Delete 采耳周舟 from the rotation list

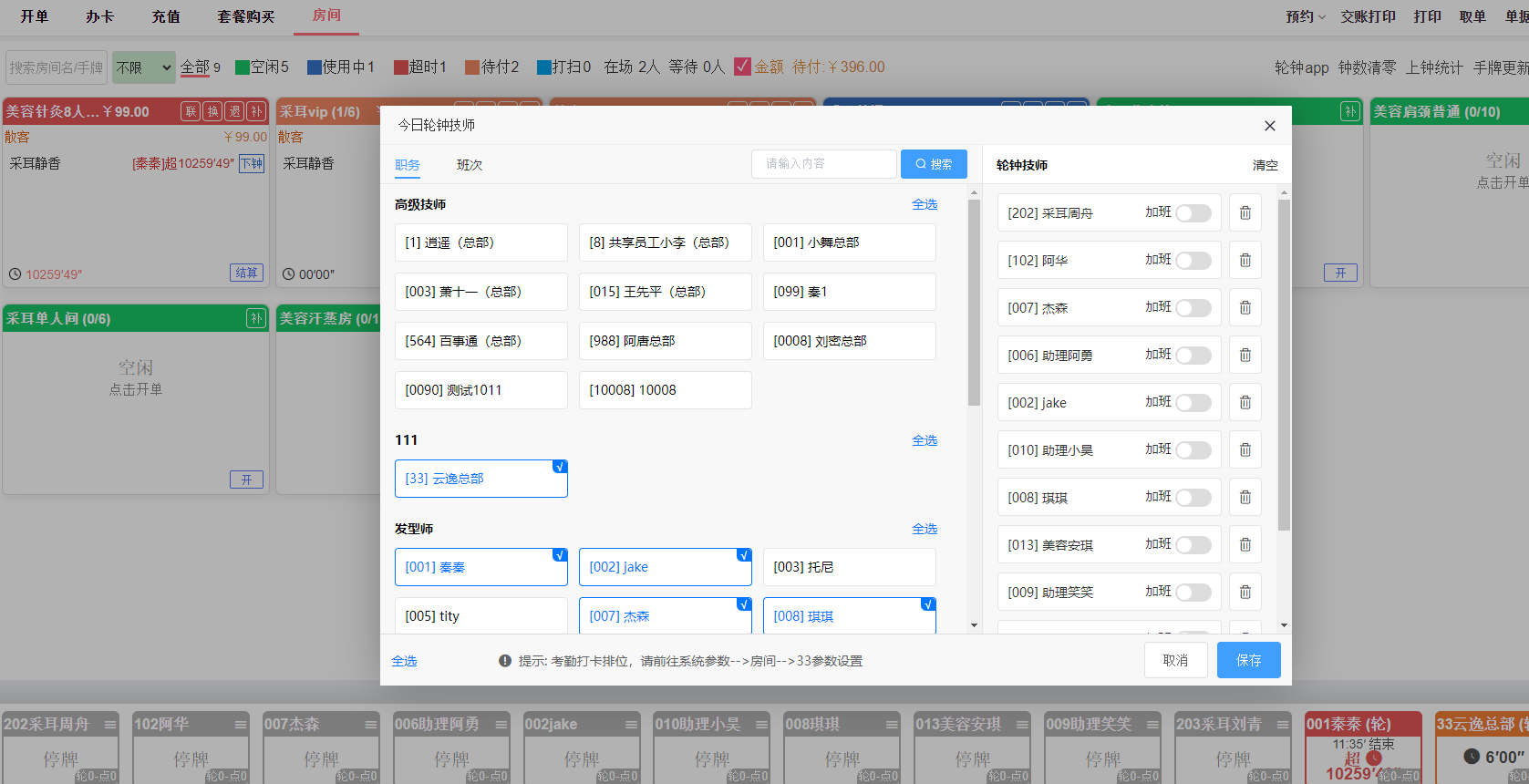1245,213
